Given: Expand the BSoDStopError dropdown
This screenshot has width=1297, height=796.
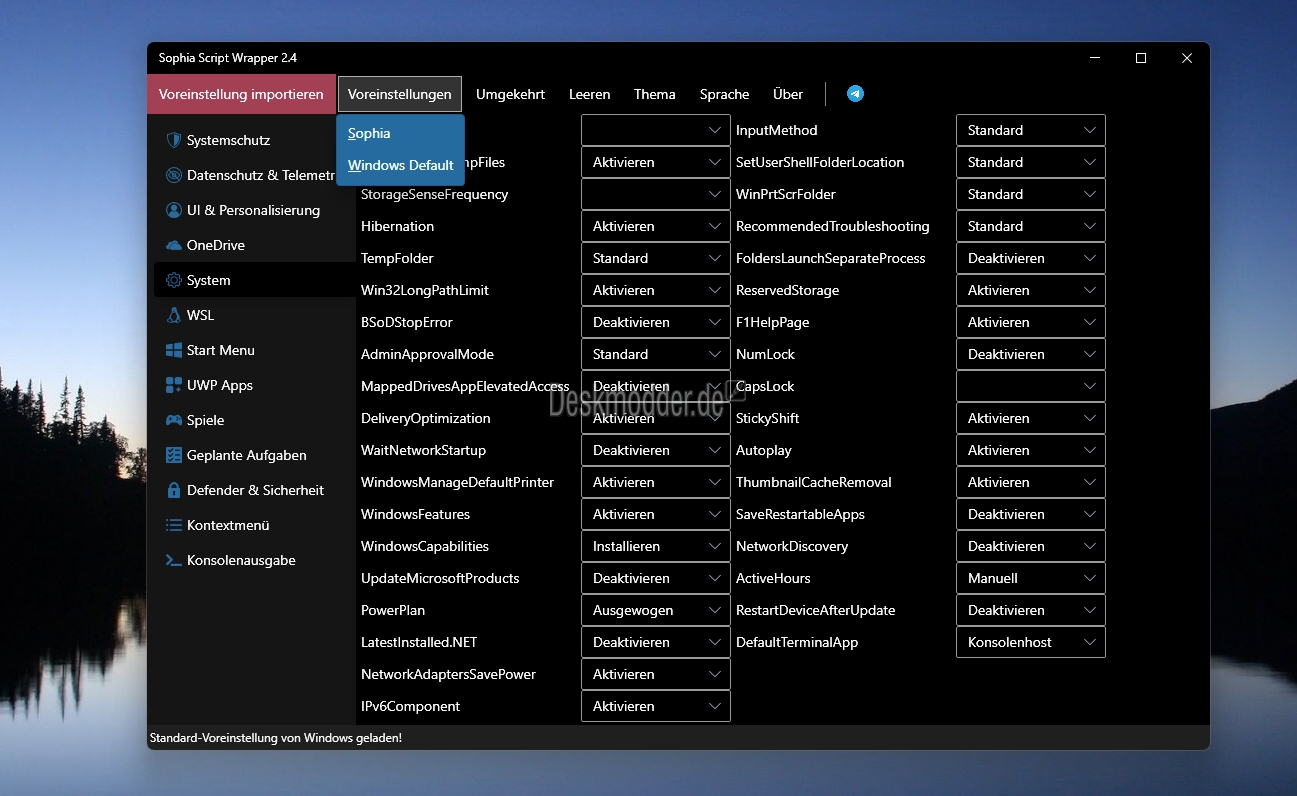Looking at the screenshot, I should 656,322.
